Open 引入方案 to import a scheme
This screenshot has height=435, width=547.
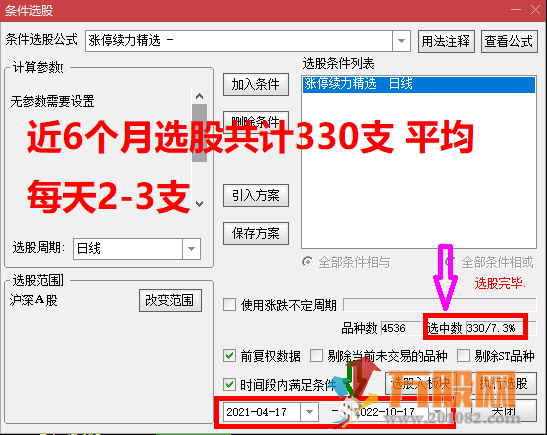(x=256, y=195)
